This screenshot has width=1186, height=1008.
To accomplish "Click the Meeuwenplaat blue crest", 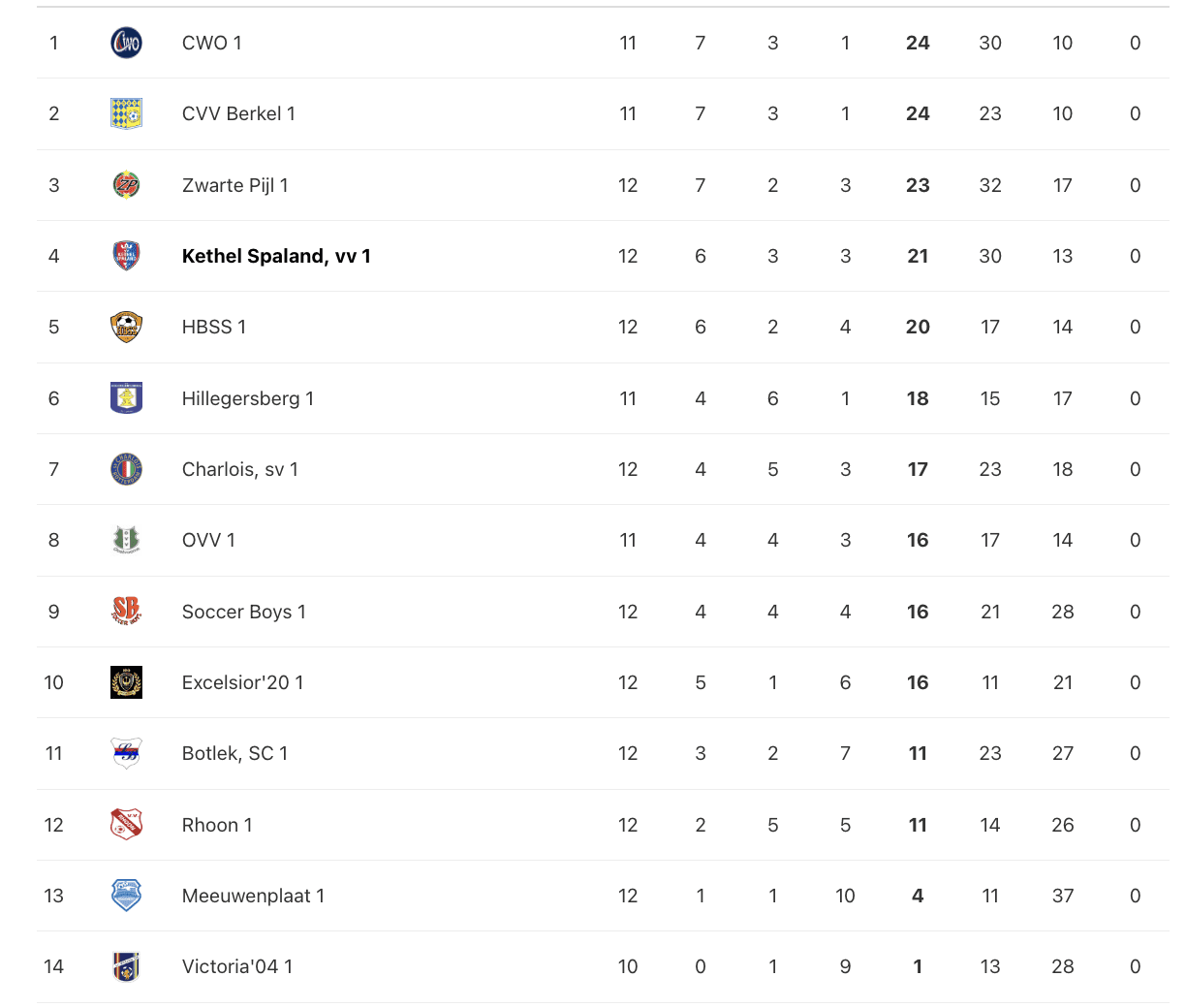I will tap(126, 896).
